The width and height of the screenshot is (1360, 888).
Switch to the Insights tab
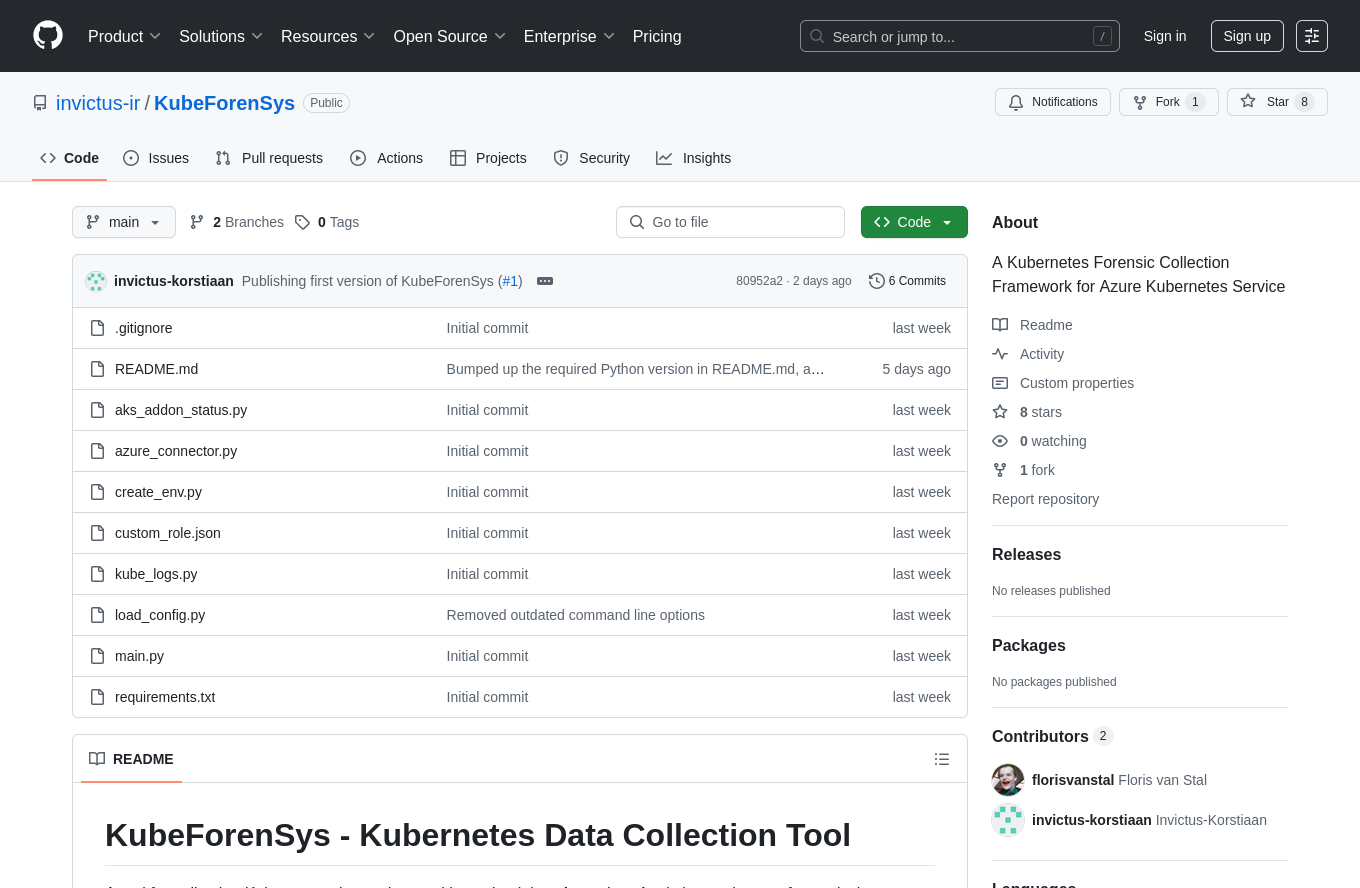pyautogui.click(x=694, y=158)
